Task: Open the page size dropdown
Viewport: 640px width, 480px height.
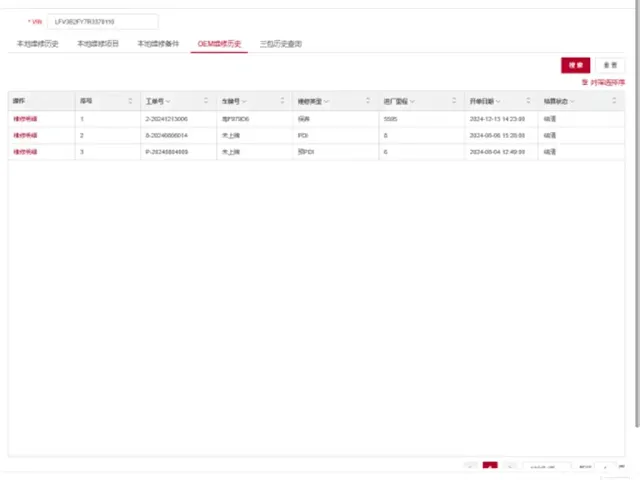Action: tap(546, 467)
